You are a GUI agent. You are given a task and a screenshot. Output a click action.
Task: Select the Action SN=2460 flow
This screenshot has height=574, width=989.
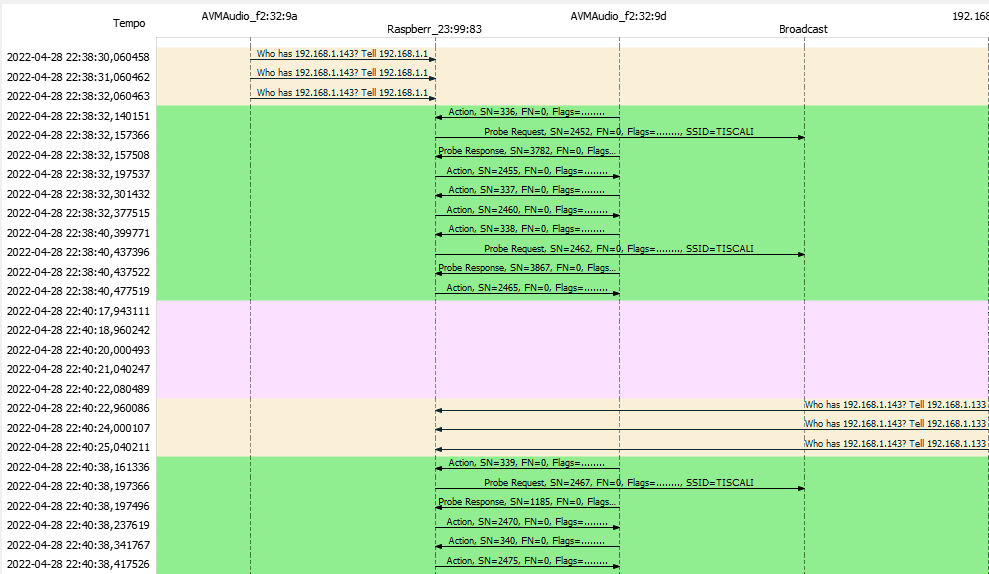point(527,210)
